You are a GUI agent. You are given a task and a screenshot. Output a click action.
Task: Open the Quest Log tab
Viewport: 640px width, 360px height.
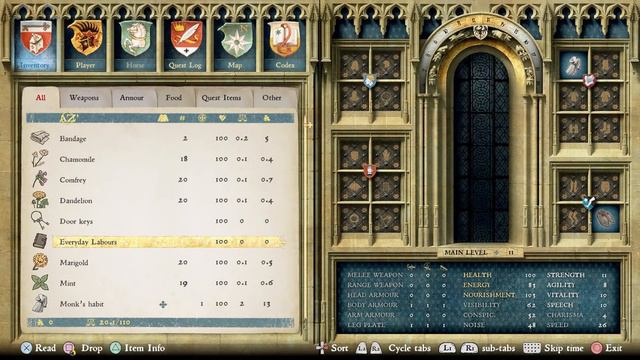(185, 45)
